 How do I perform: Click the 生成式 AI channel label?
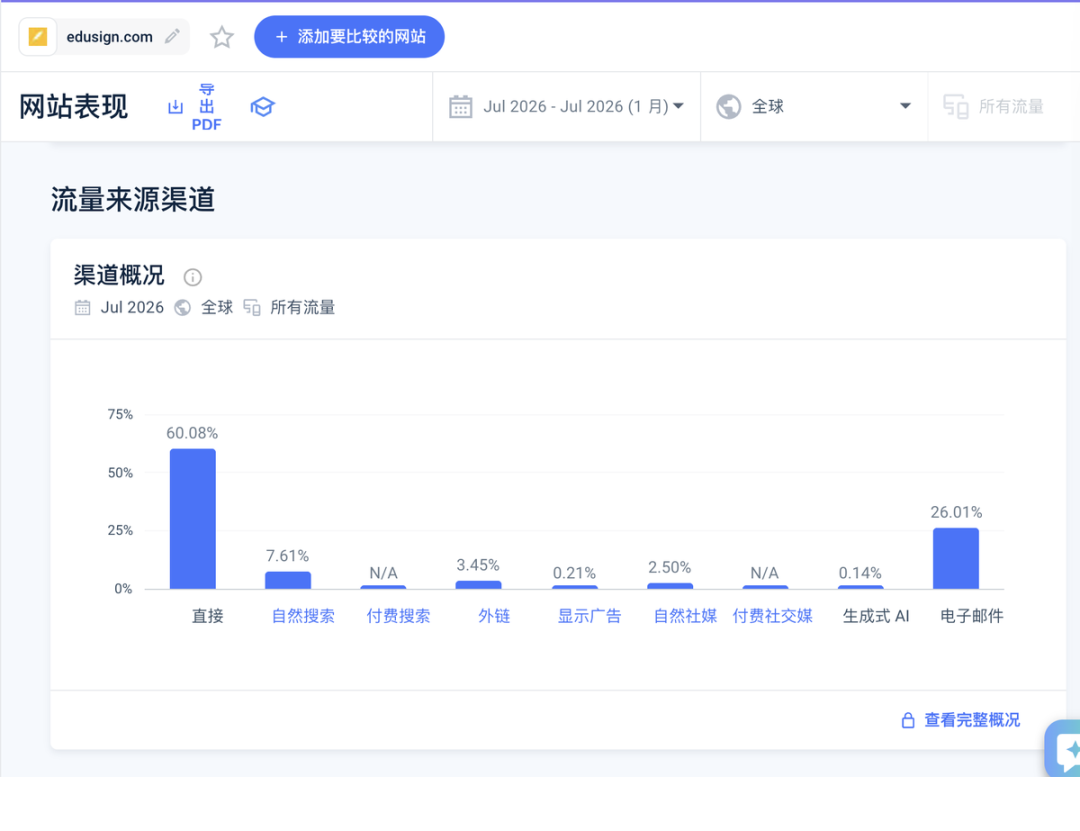click(x=876, y=616)
